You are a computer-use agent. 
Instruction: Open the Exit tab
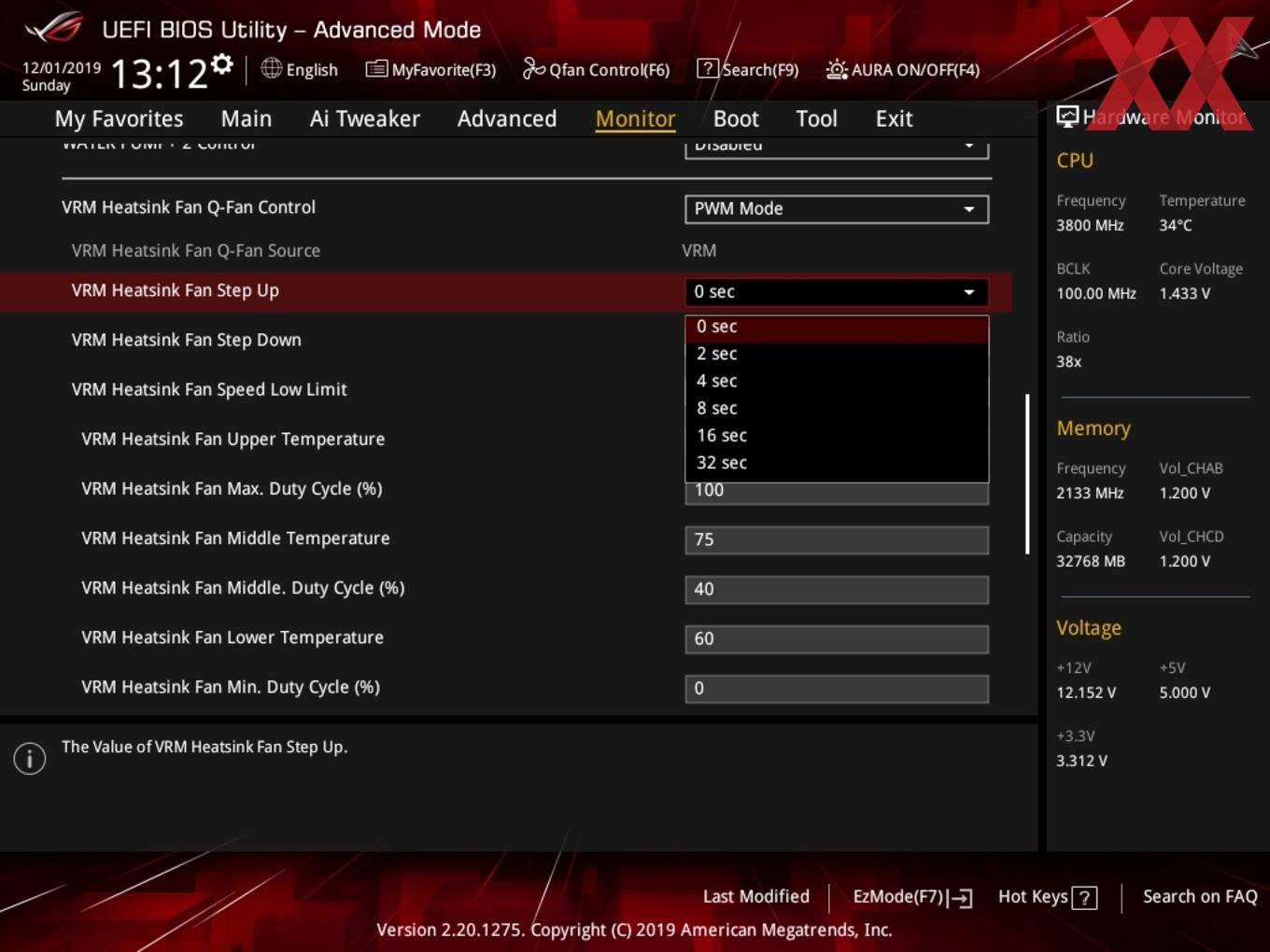(x=894, y=119)
